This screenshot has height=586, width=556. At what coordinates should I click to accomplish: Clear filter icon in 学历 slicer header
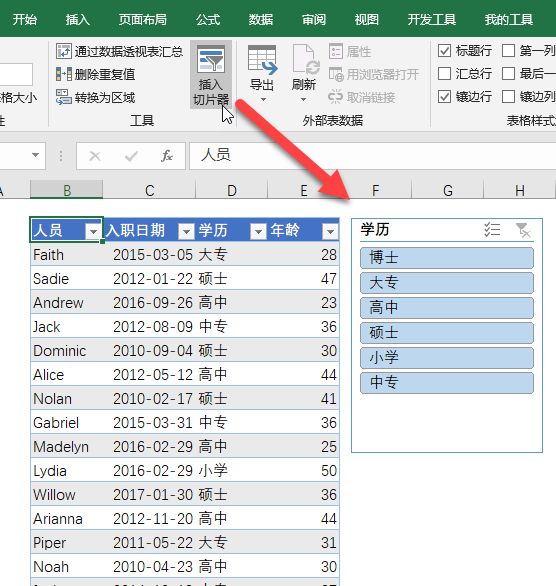pyautogui.click(x=523, y=229)
